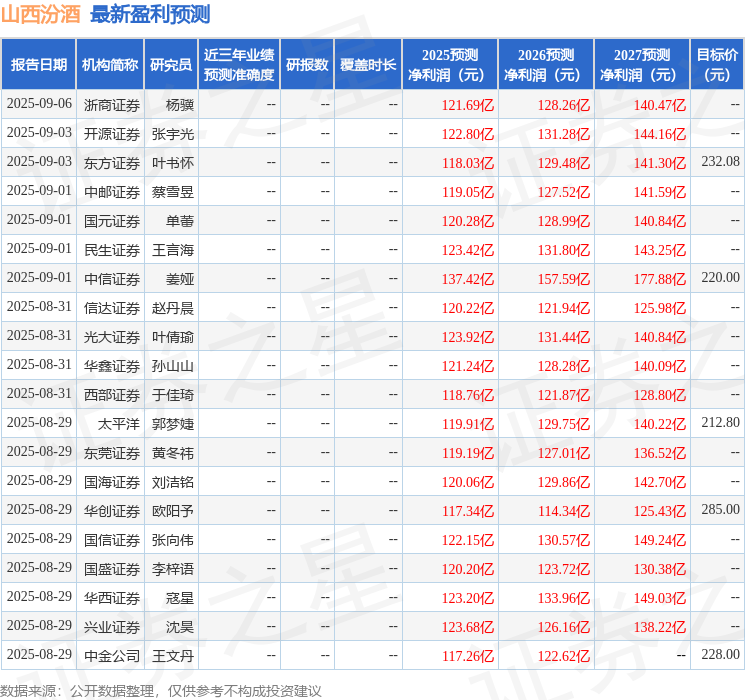Select the 国海证券 institution cell
The height and width of the screenshot is (700, 745).
(112, 482)
